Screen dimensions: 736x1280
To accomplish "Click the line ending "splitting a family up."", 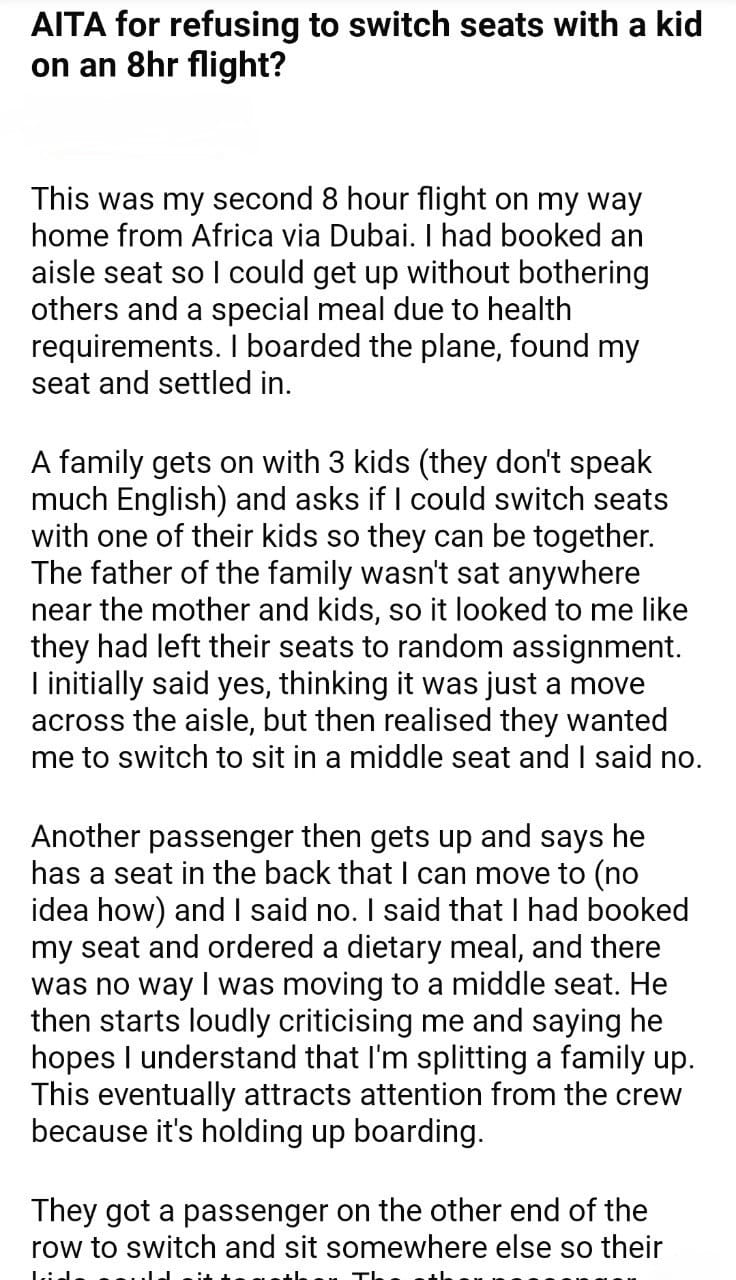I will pyautogui.click(x=356, y=1057).
